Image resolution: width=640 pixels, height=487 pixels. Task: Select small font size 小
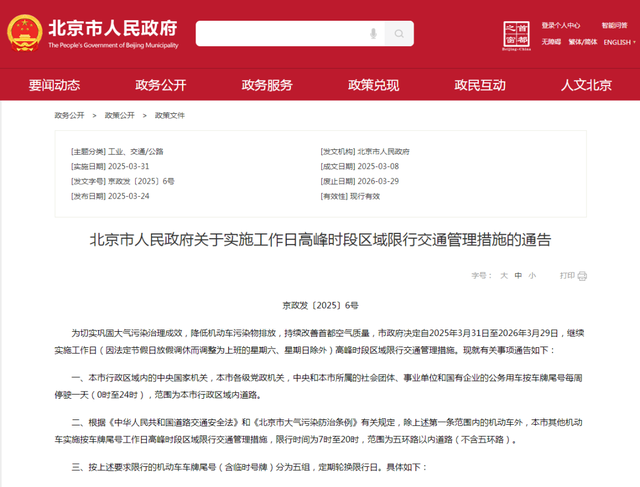(x=532, y=276)
